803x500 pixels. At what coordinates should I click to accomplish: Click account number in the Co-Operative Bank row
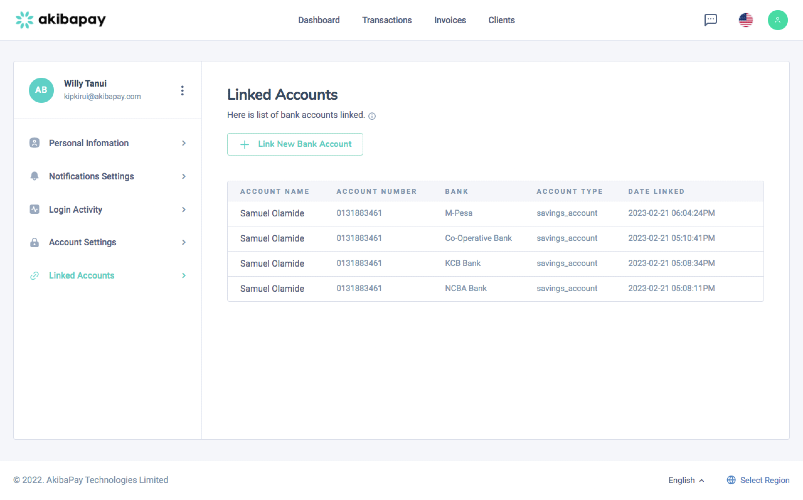(359, 238)
